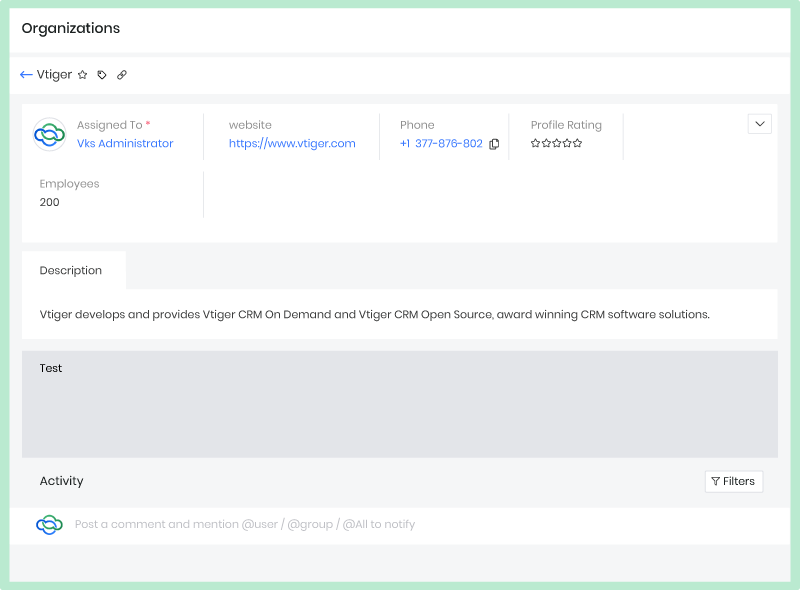Click the grey Test text area

[400, 404]
